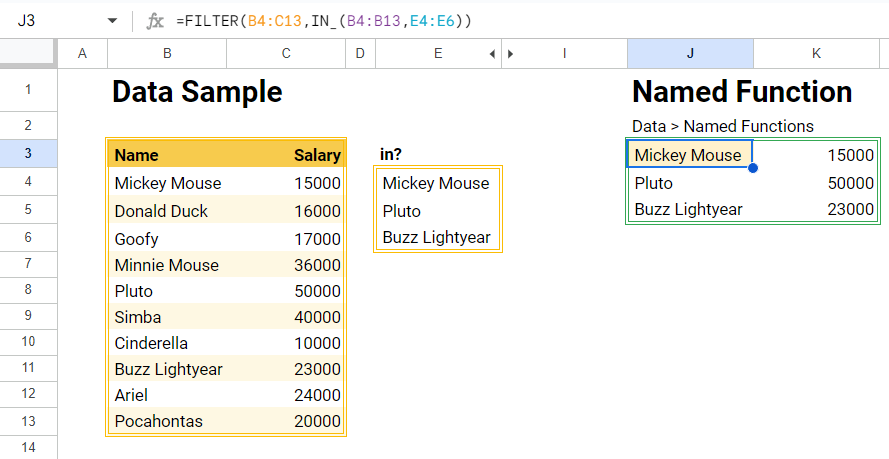Click the salary 24000 cell

click(286, 395)
